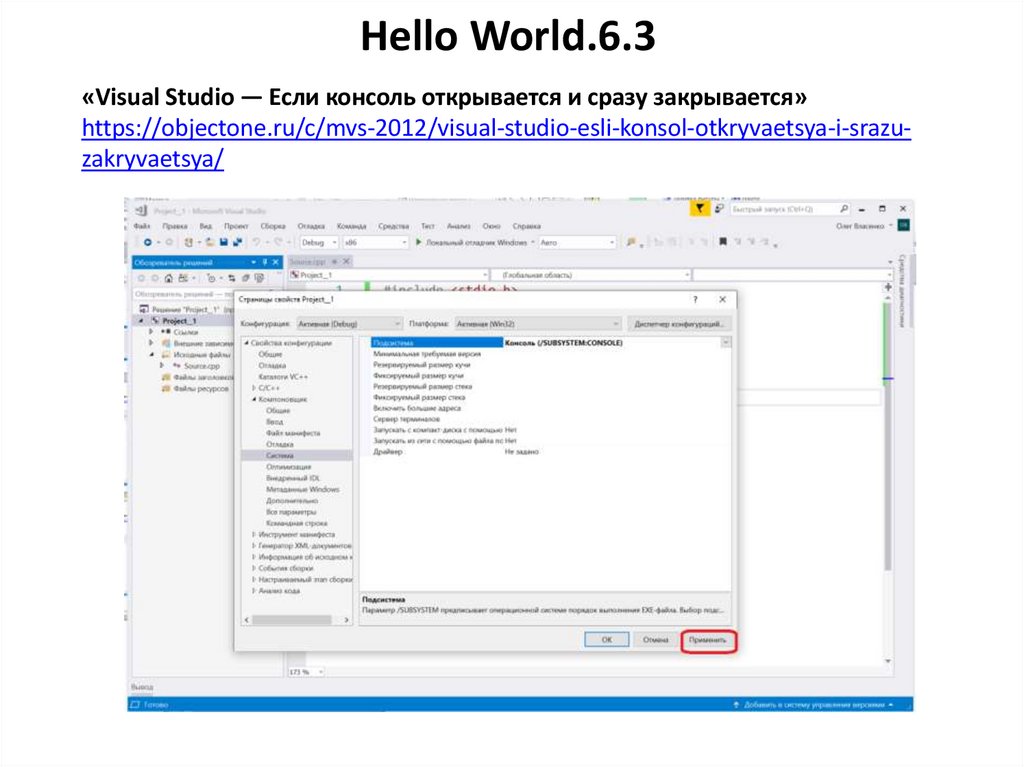Open the Debug configuration dropdown in toolbar

(319, 242)
